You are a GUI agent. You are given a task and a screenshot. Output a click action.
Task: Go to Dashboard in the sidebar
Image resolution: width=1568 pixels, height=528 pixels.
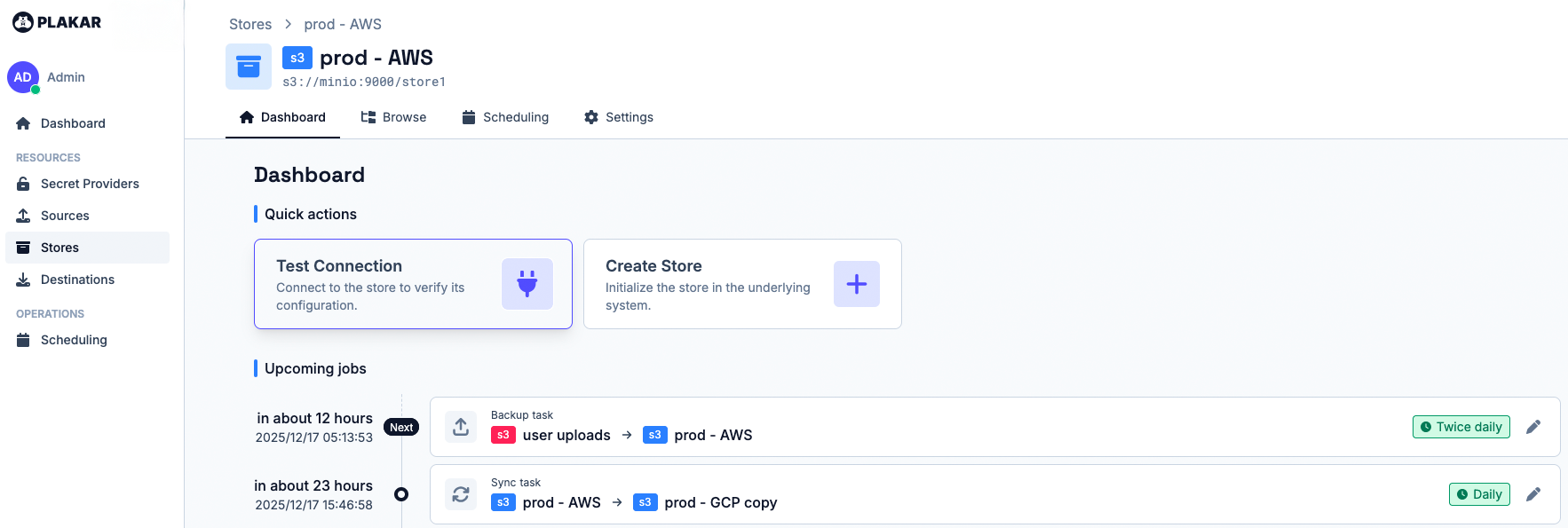tap(87, 123)
